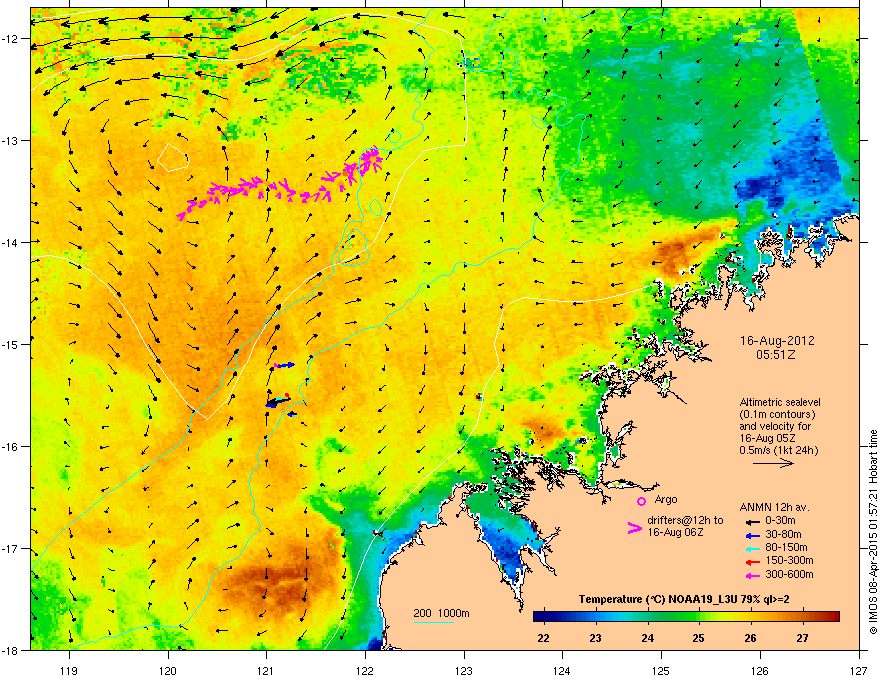Click the 22 label on the colour bar
Viewport: 880px width, 680px height.
pos(543,638)
